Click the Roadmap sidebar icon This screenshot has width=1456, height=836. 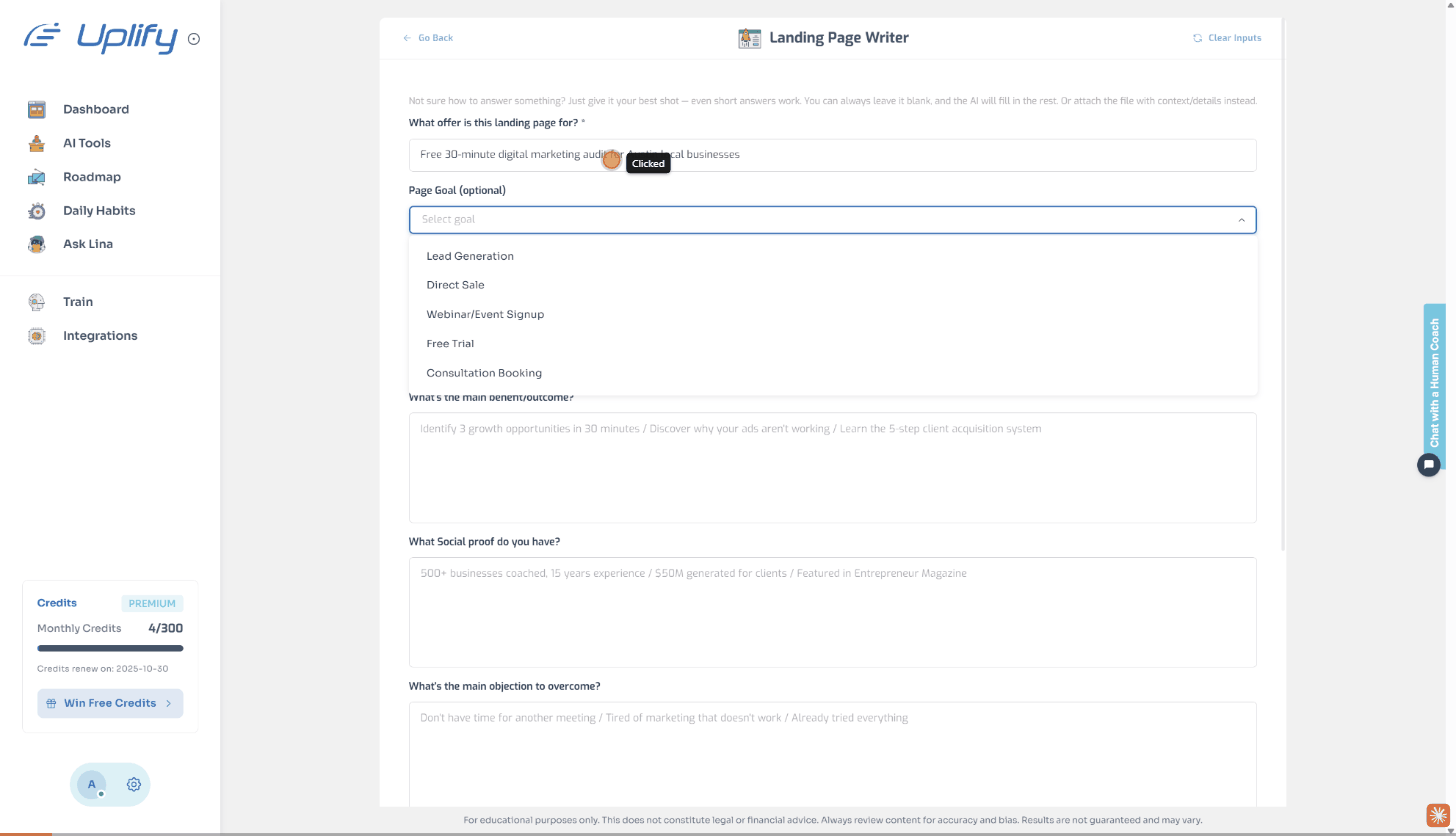coord(37,177)
